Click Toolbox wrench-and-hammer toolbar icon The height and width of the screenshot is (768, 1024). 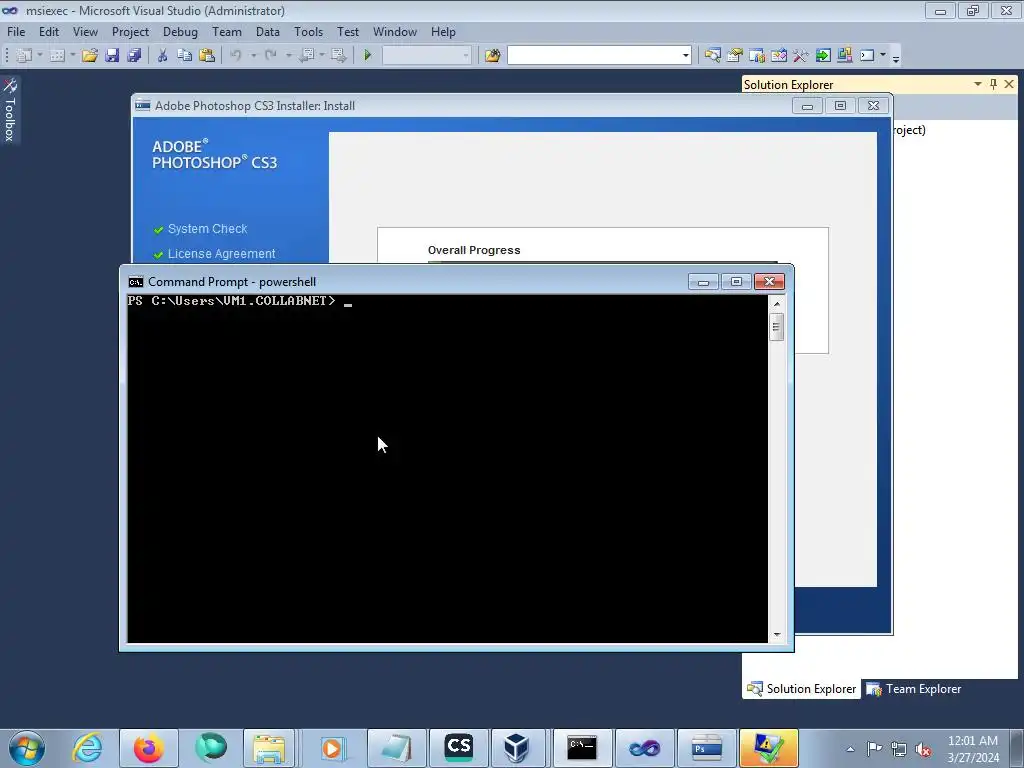pyautogui.click(x=801, y=56)
